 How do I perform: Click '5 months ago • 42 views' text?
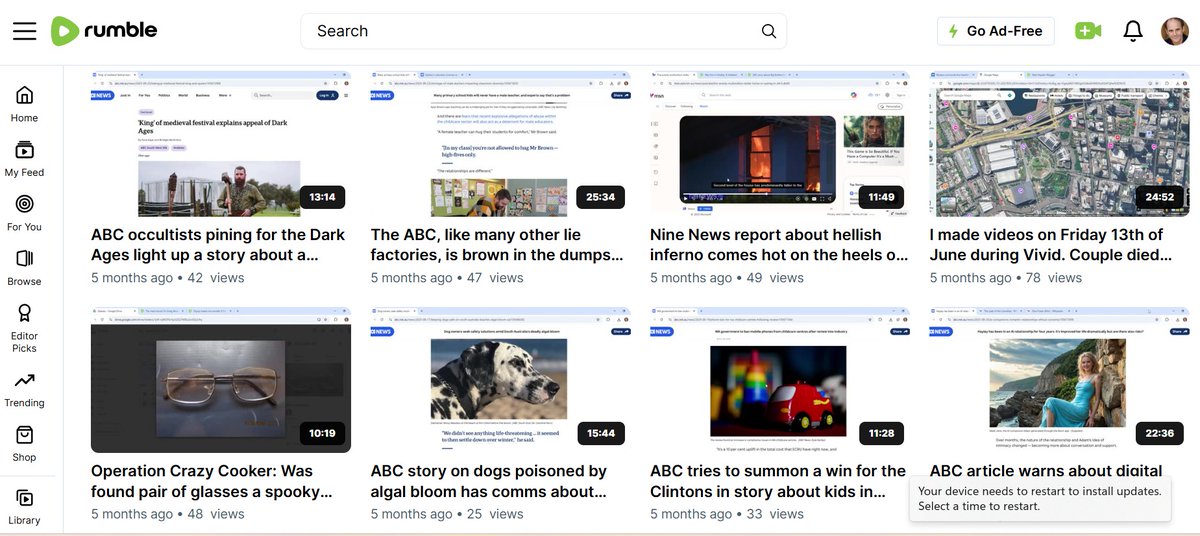167,278
